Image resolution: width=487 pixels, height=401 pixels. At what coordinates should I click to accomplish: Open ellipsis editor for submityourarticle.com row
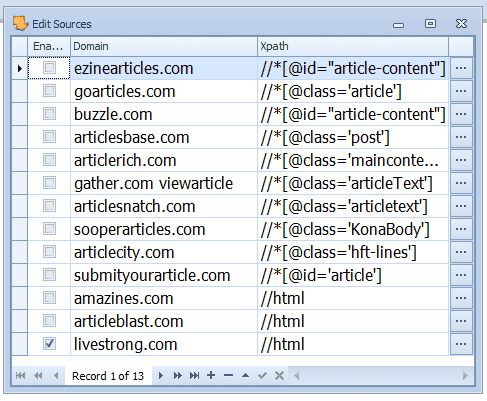[461, 275]
